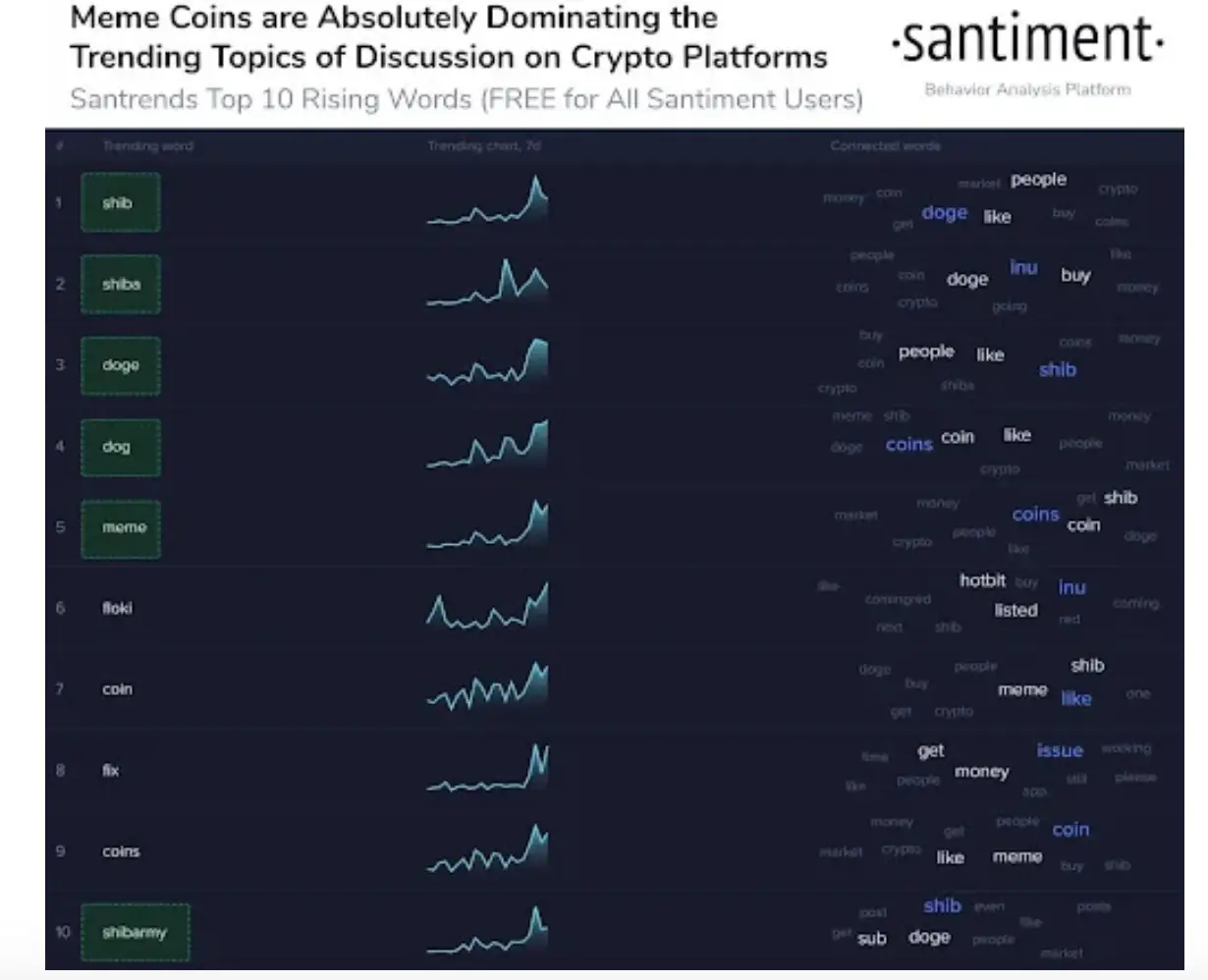Click the dog trending word badge
The width and height of the screenshot is (1208, 980).
pyautogui.click(x=120, y=447)
